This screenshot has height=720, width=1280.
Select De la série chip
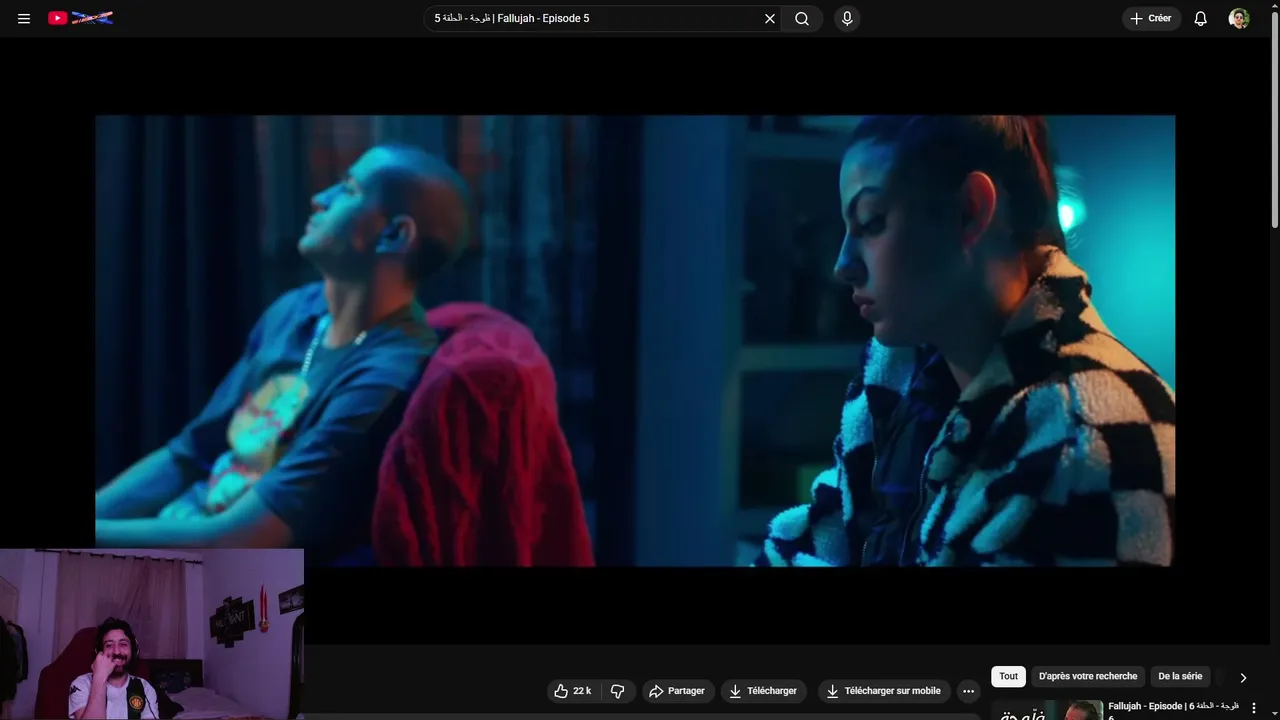coord(1180,676)
